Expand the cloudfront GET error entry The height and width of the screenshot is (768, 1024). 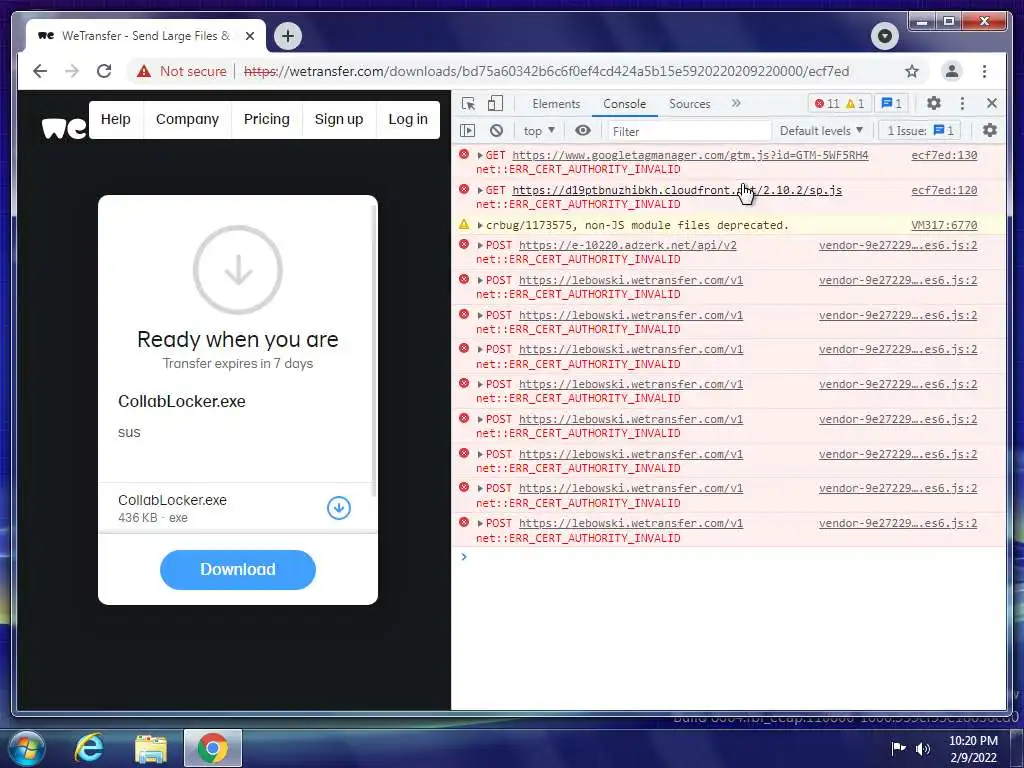pyautogui.click(x=480, y=190)
